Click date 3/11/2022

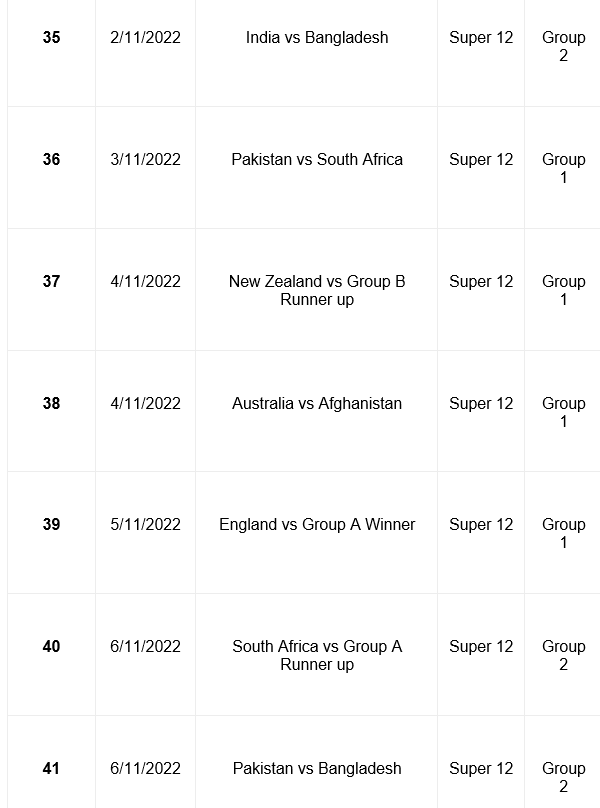(x=145, y=159)
